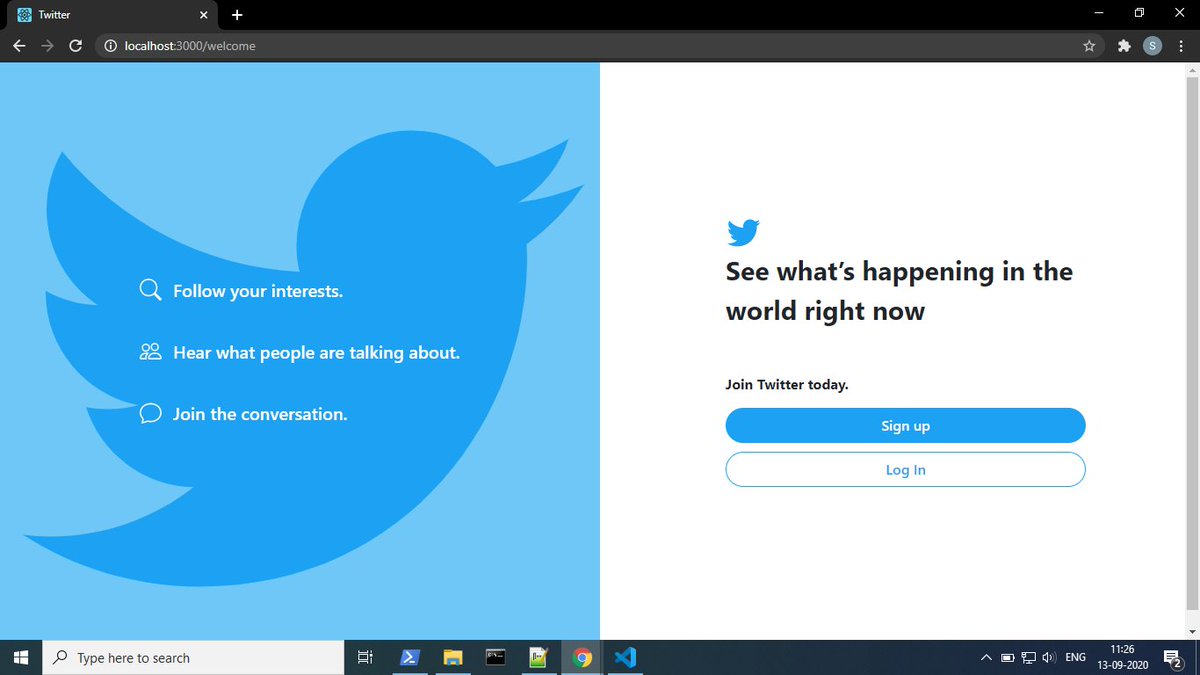Open File Explorer from the taskbar

pyautogui.click(x=453, y=658)
